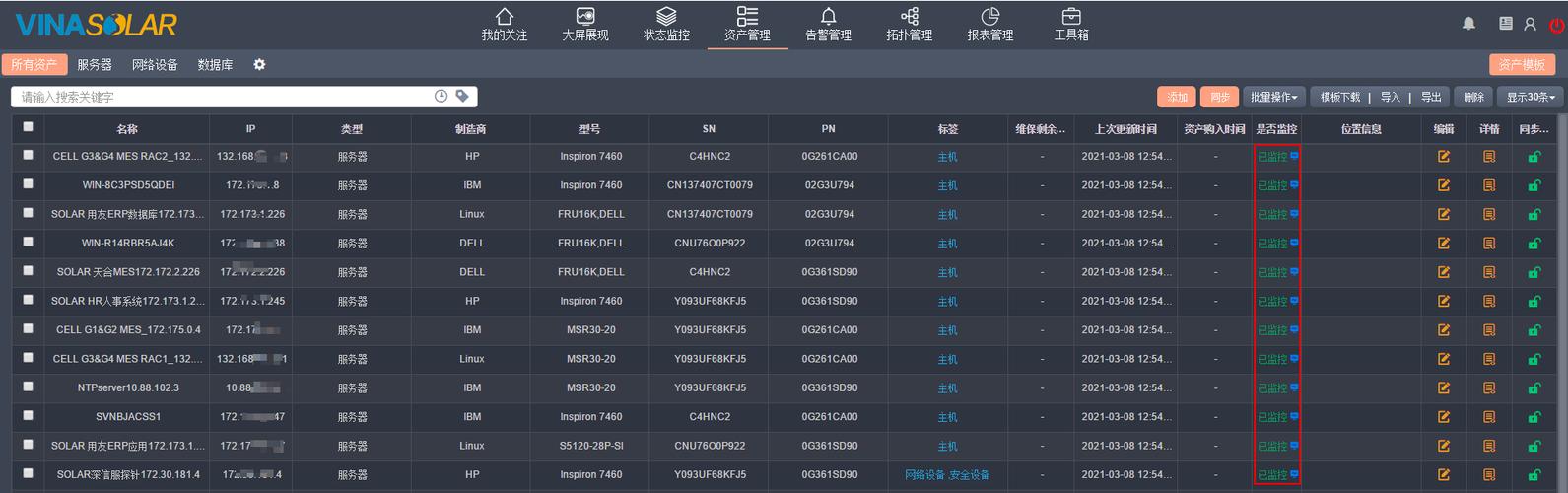Click the blue comment icon on the SOLAR深信服探针 row
1568x493 pixels.
tap(1294, 474)
